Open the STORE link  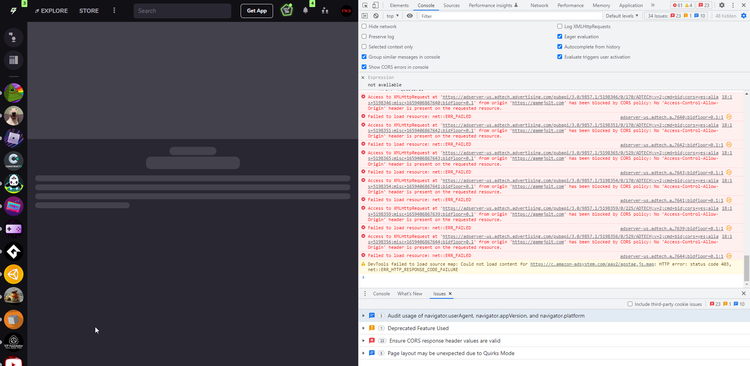click(x=89, y=11)
